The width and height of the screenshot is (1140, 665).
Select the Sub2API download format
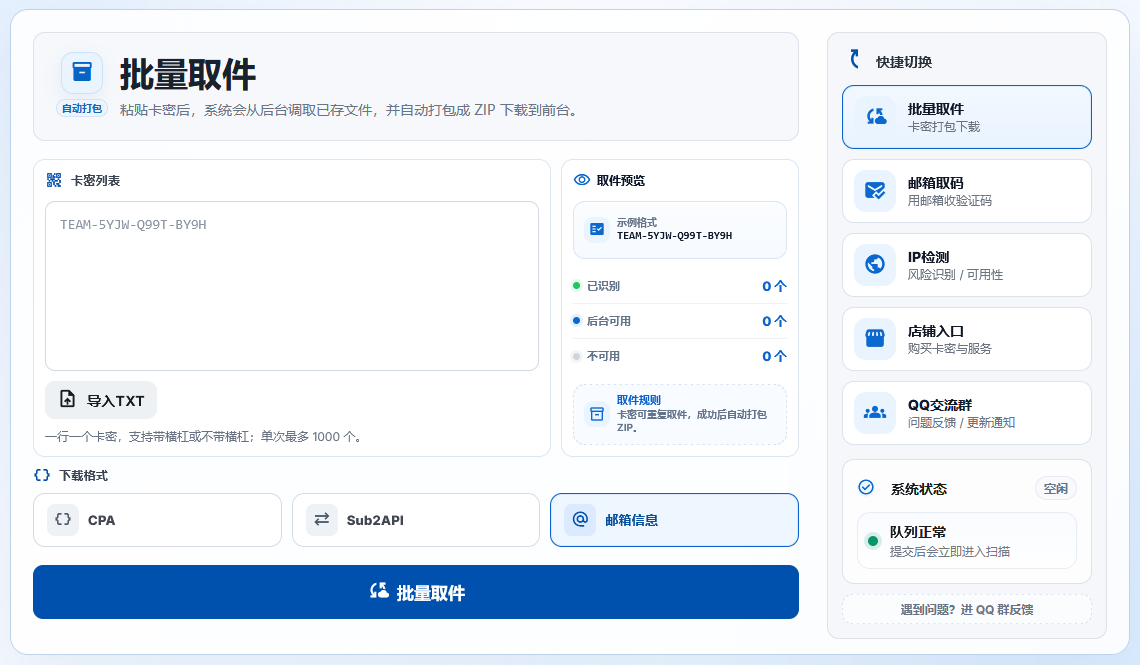[x=416, y=520]
